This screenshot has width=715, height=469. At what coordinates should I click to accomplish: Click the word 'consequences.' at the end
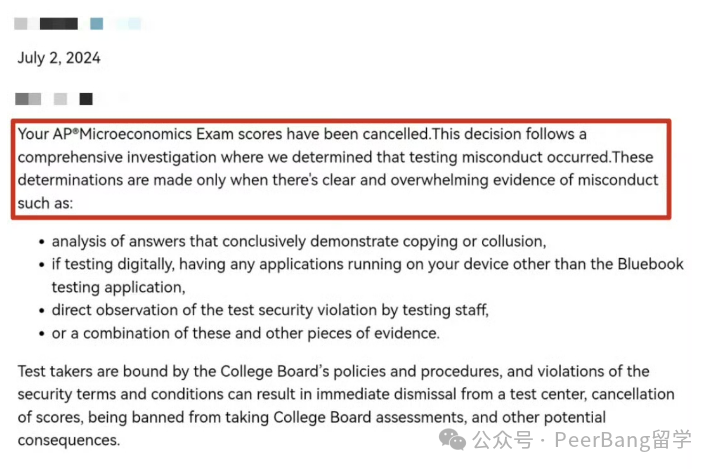[69, 440]
